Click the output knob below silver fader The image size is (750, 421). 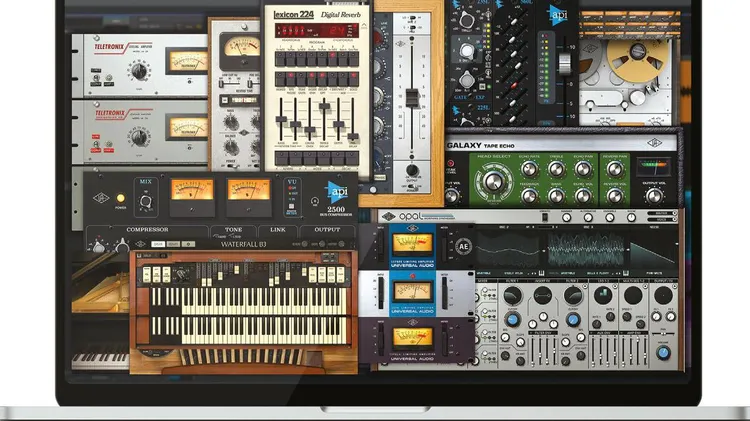412,170
